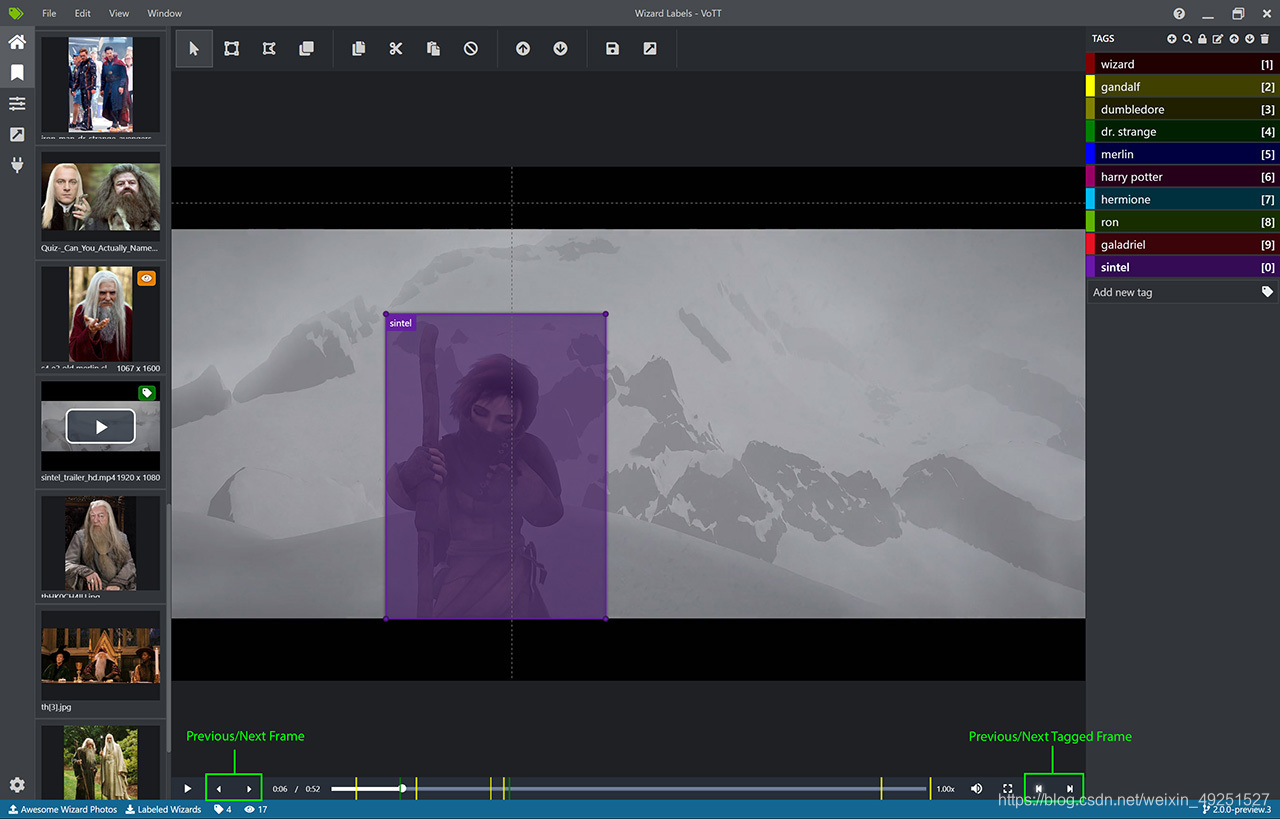
Task: Open Connections plug icon in sidebar
Action: [x=17, y=165]
